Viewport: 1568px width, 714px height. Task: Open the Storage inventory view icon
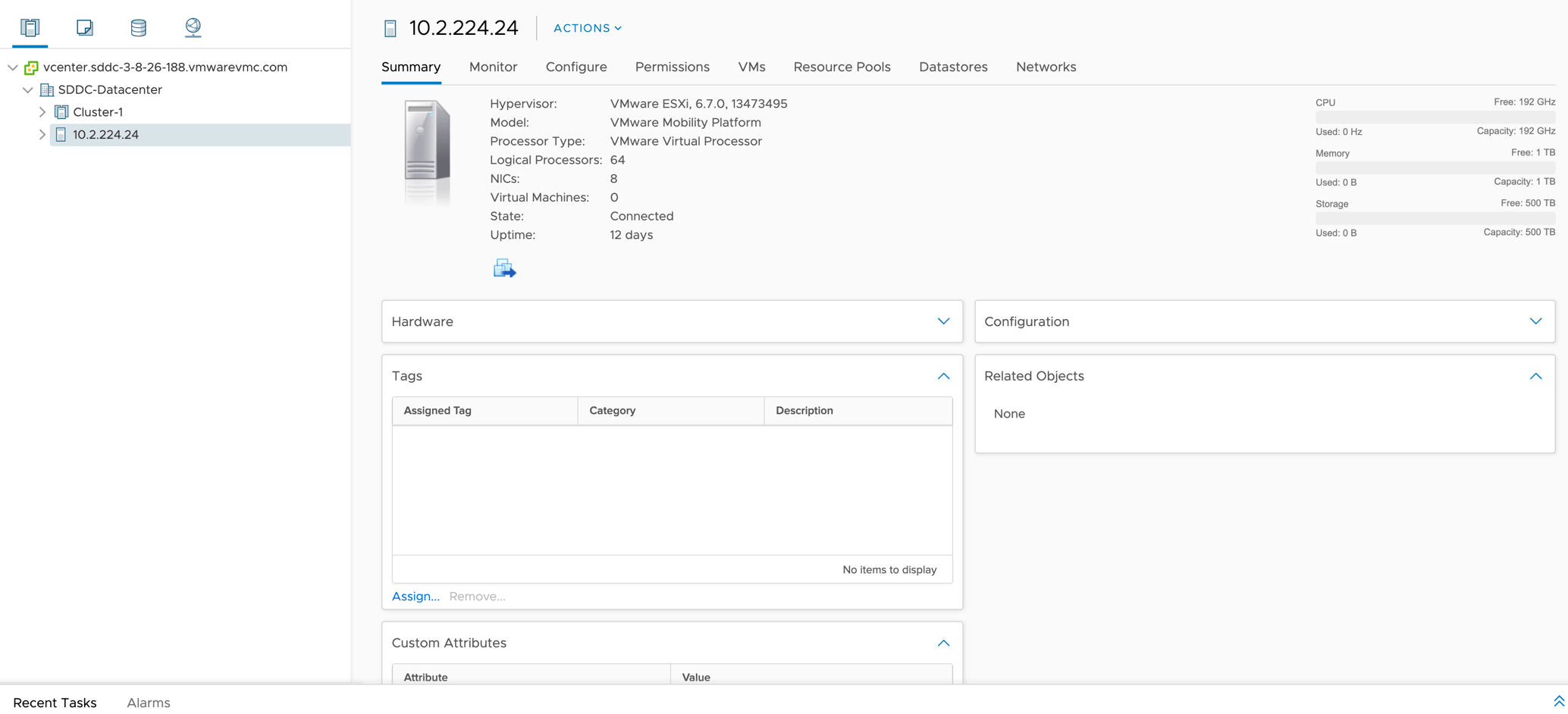(138, 28)
